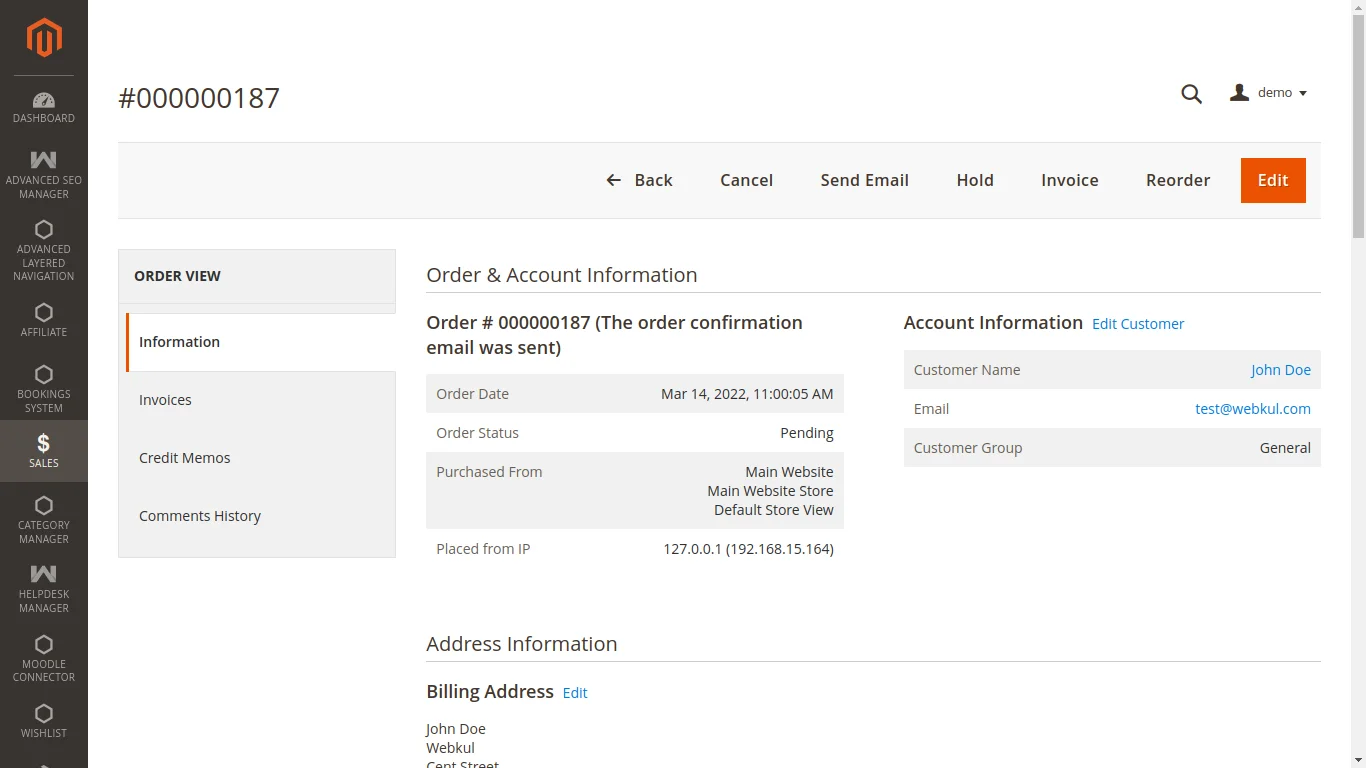This screenshot has width=1366, height=768.
Task: Open Category Manager sidebar icon
Action: (44, 506)
